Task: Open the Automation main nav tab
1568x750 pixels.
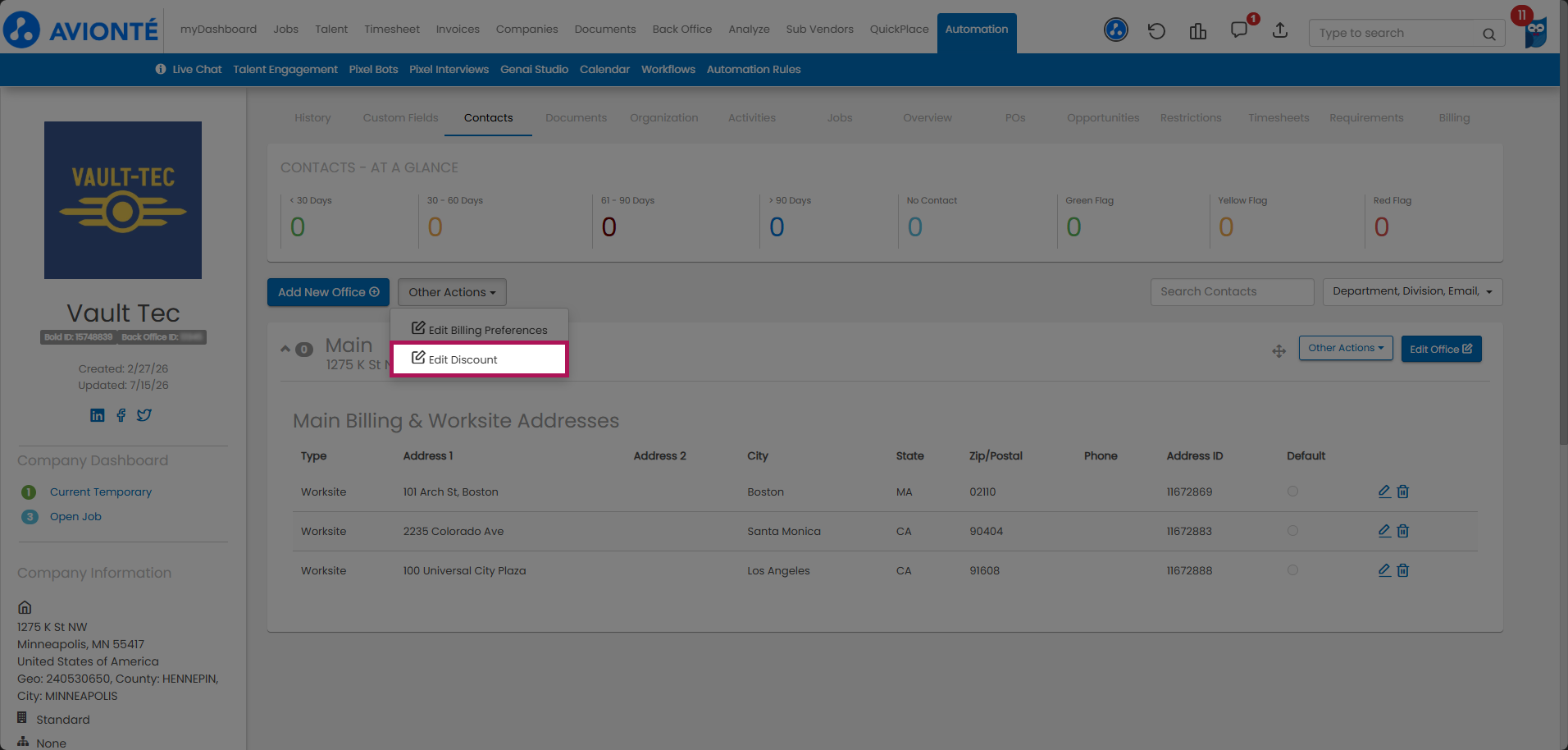Action: (977, 30)
